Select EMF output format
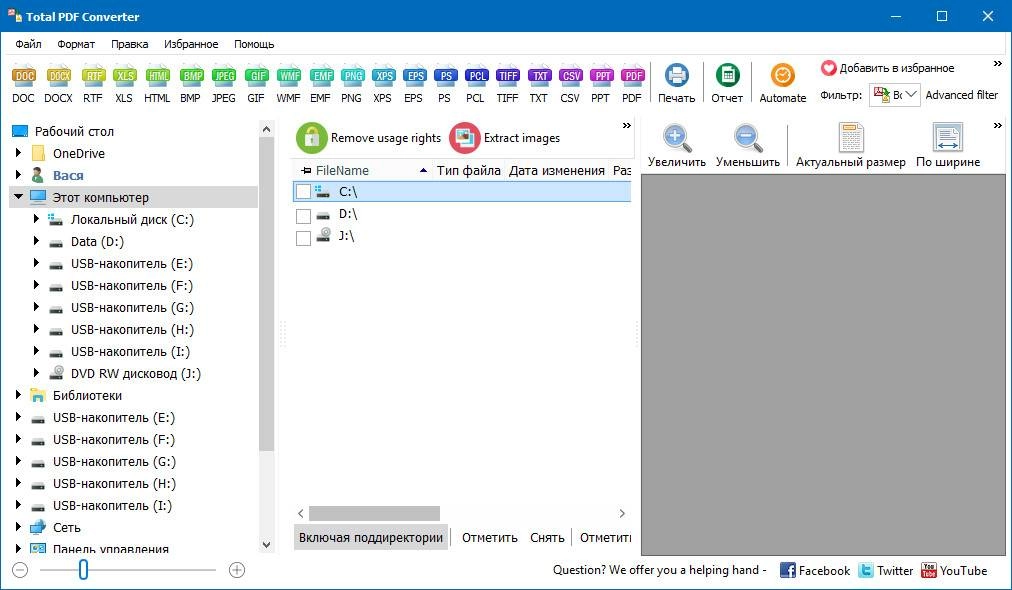This screenshot has width=1012, height=590. (x=321, y=84)
